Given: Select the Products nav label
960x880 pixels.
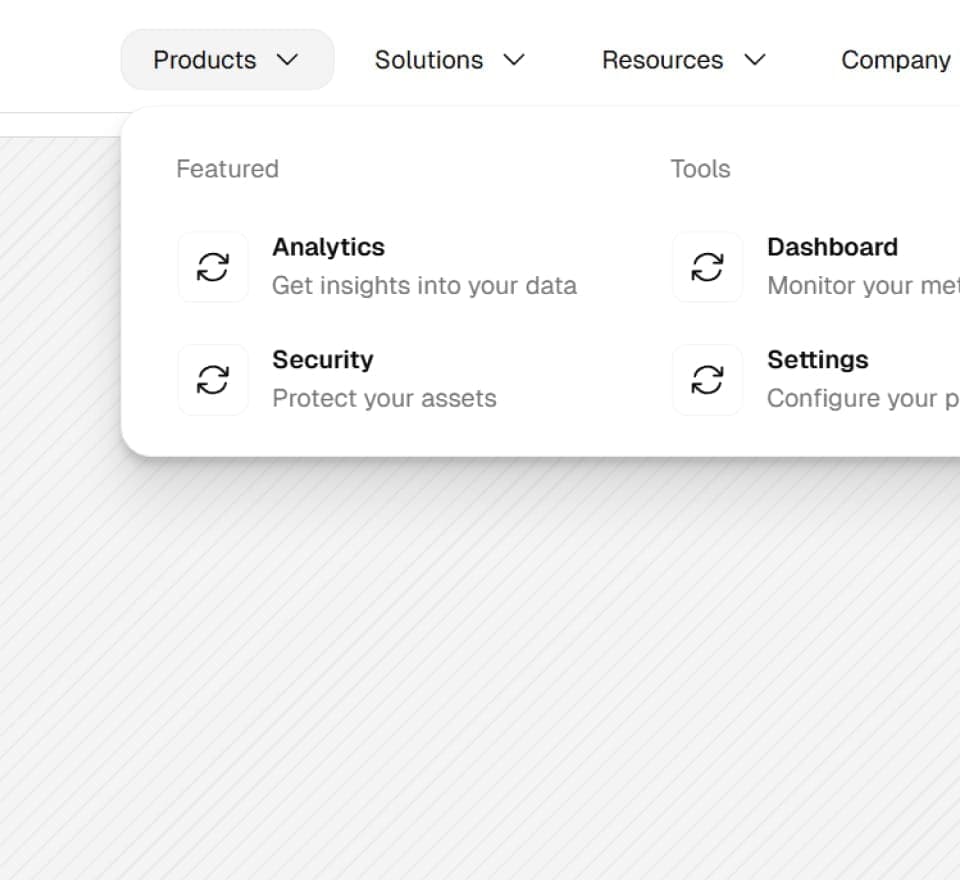Looking at the screenshot, I should (204, 60).
